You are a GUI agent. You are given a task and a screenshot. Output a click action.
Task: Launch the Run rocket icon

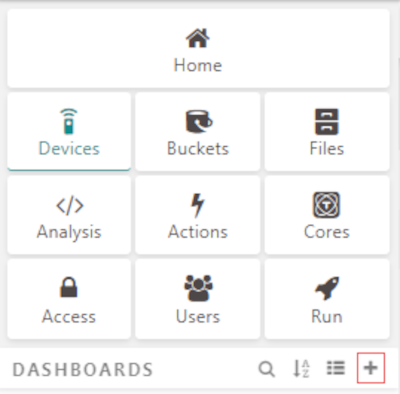(327, 288)
